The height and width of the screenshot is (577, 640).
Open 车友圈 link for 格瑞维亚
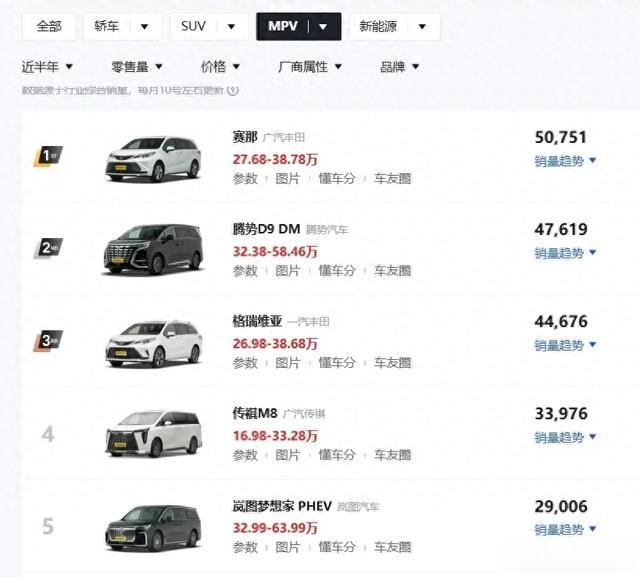click(393, 363)
